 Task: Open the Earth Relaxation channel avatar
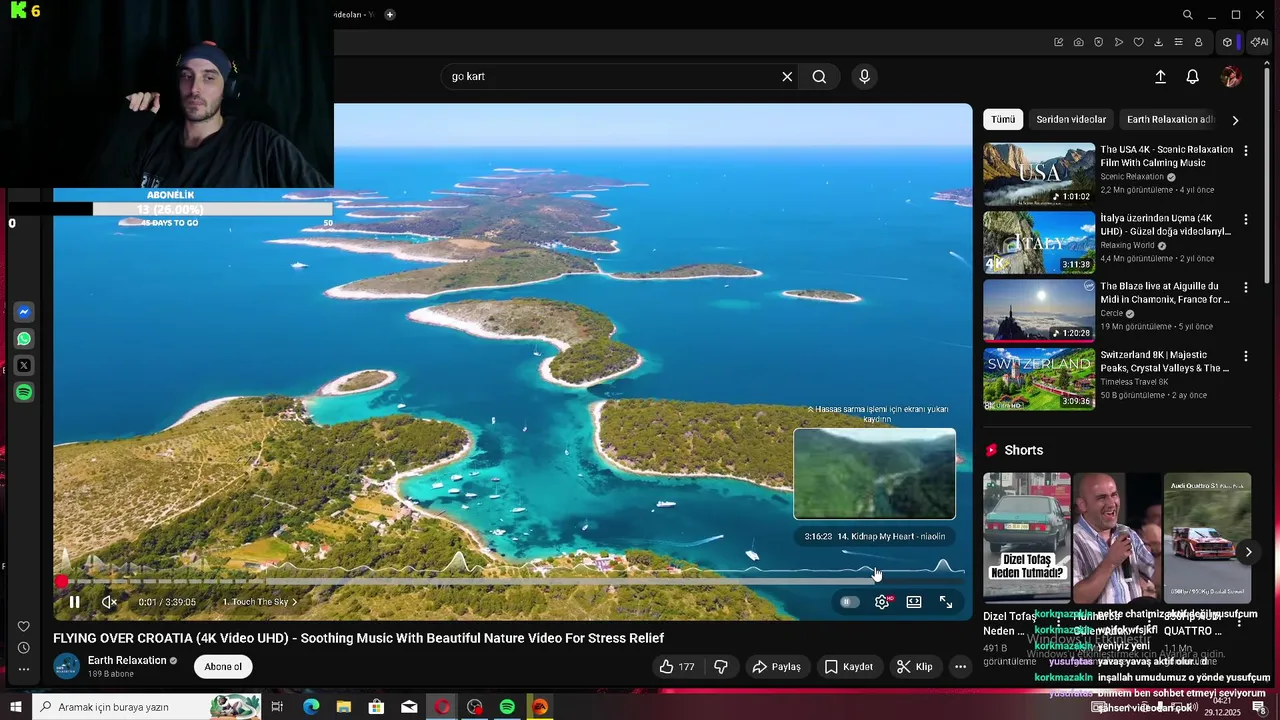click(x=67, y=666)
